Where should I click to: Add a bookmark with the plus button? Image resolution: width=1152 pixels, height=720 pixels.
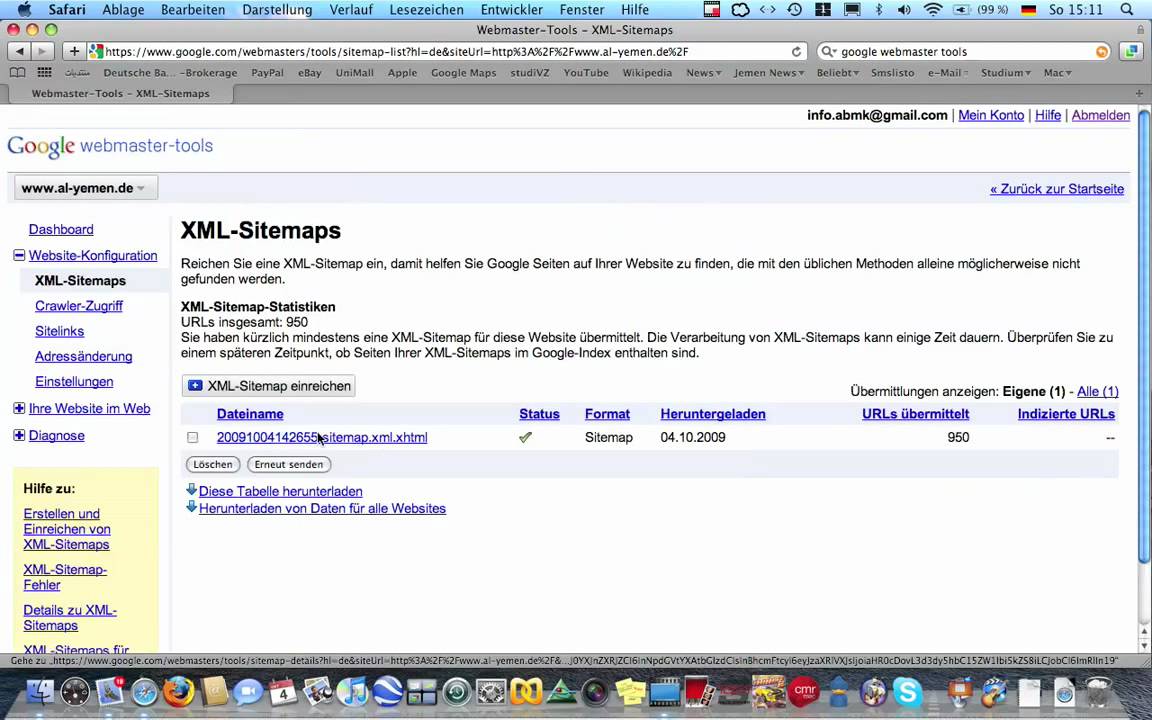pyautogui.click(x=73, y=51)
